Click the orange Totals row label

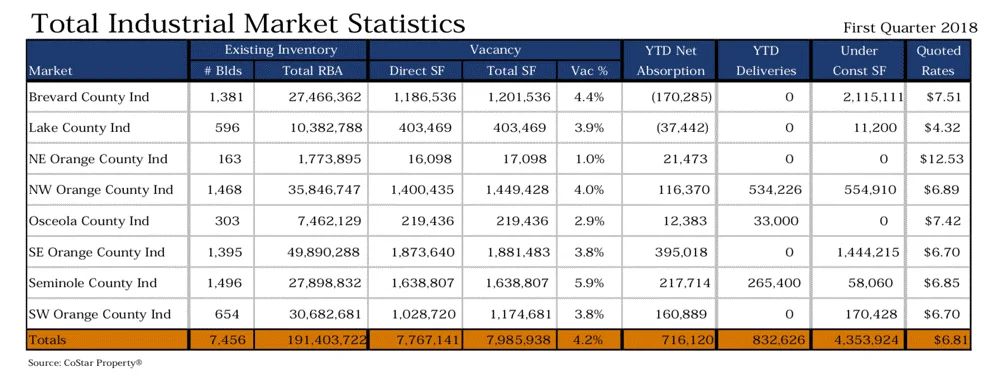(47, 340)
